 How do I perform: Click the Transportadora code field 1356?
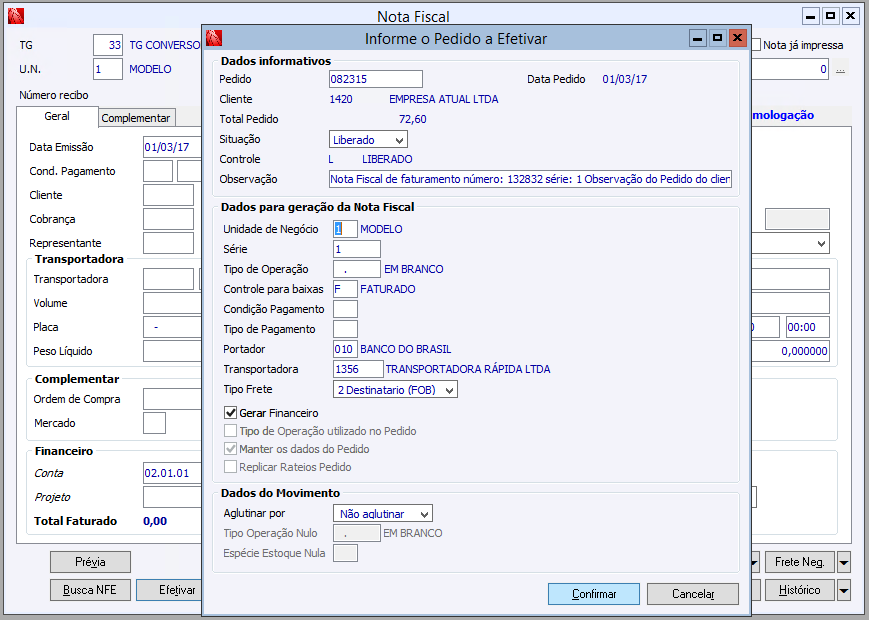tap(358, 369)
